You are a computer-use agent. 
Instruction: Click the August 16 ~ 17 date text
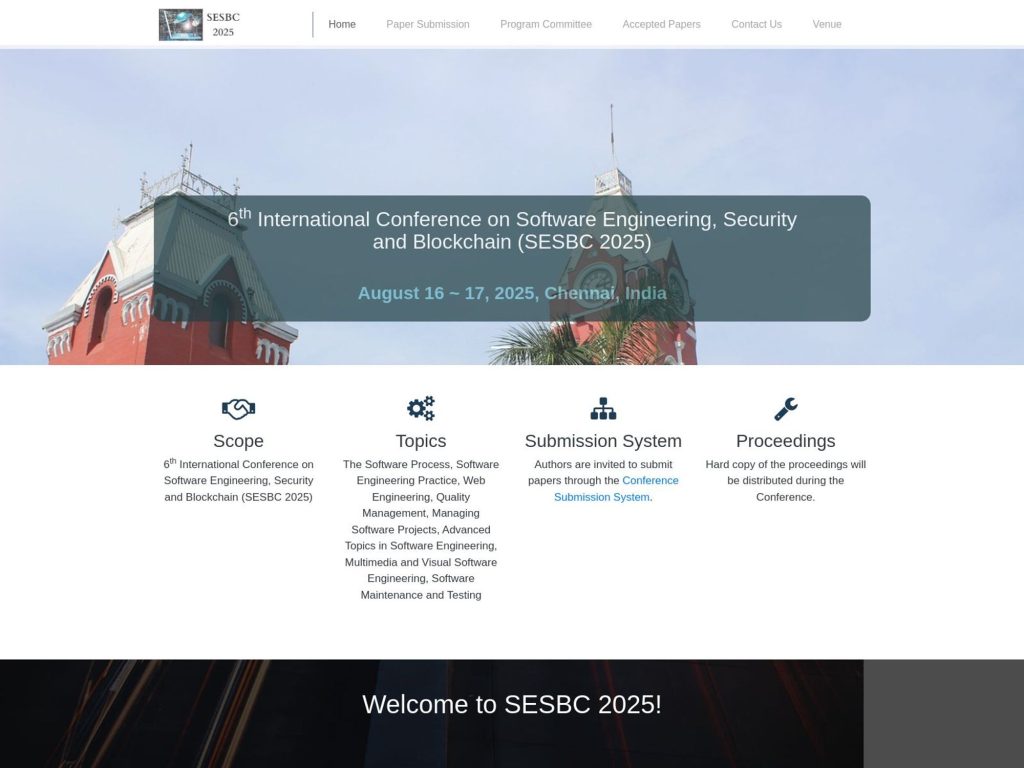(512, 293)
